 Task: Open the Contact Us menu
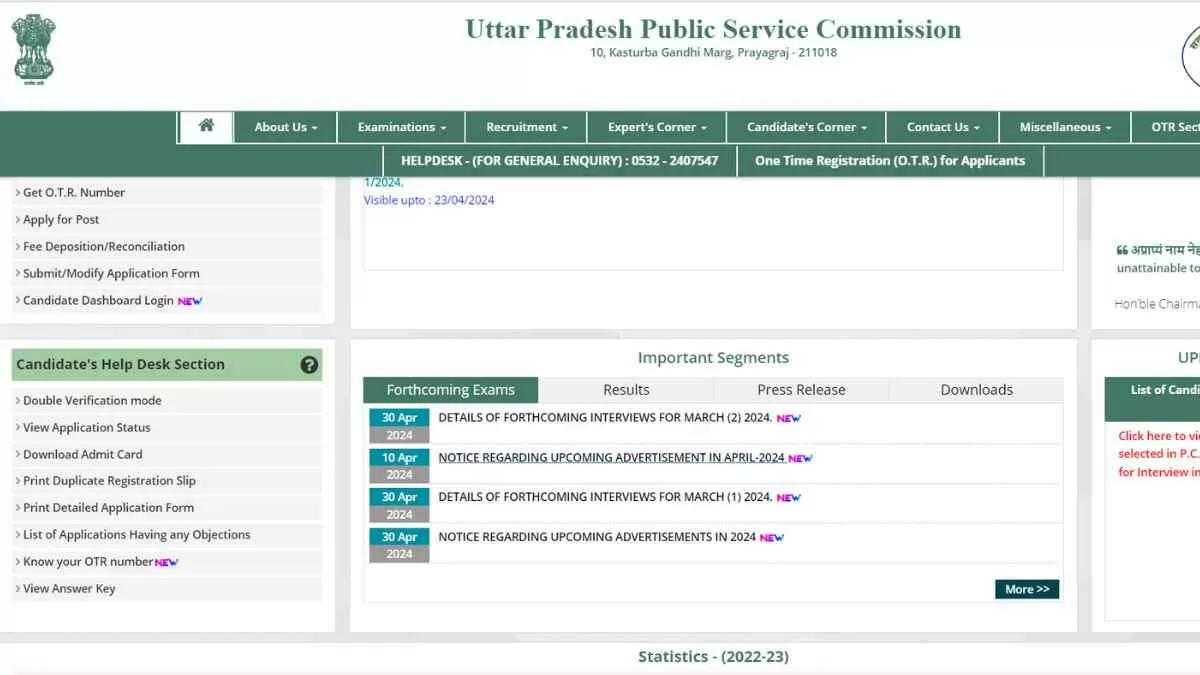click(x=943, y=127)
